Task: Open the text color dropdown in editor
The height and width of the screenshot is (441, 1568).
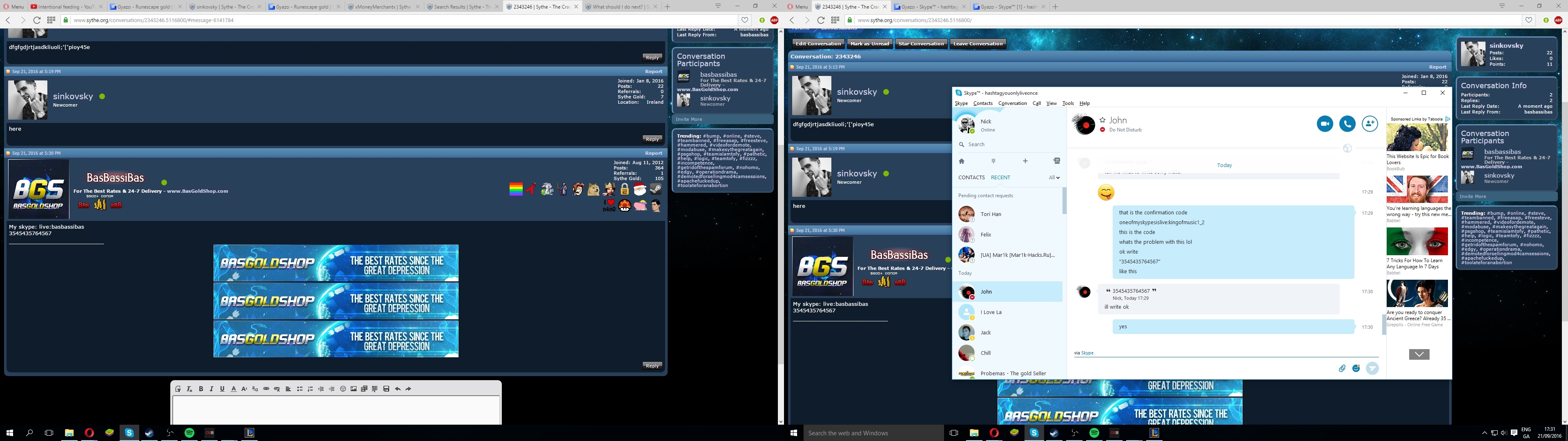Action: [233, 389]
